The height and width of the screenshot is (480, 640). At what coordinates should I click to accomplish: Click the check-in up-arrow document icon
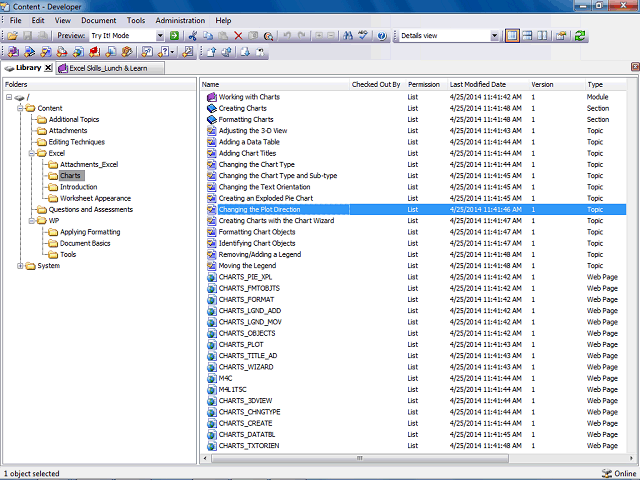tap(211, 52)
